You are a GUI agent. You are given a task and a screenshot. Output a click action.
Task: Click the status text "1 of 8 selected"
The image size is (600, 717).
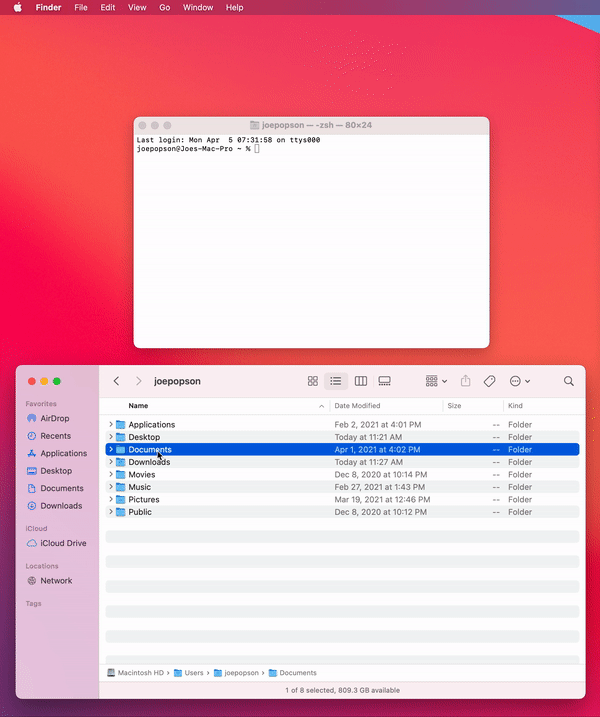(x=311, y=690)
